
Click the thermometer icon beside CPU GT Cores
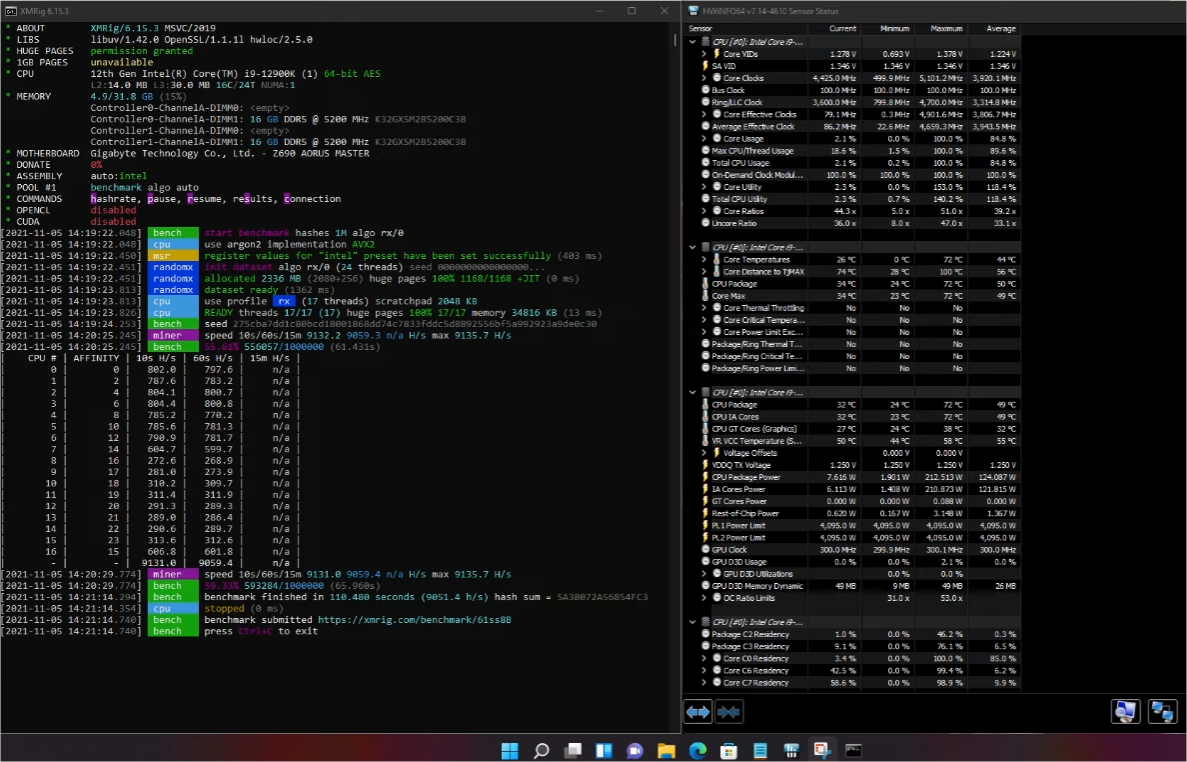pos(706,429)
